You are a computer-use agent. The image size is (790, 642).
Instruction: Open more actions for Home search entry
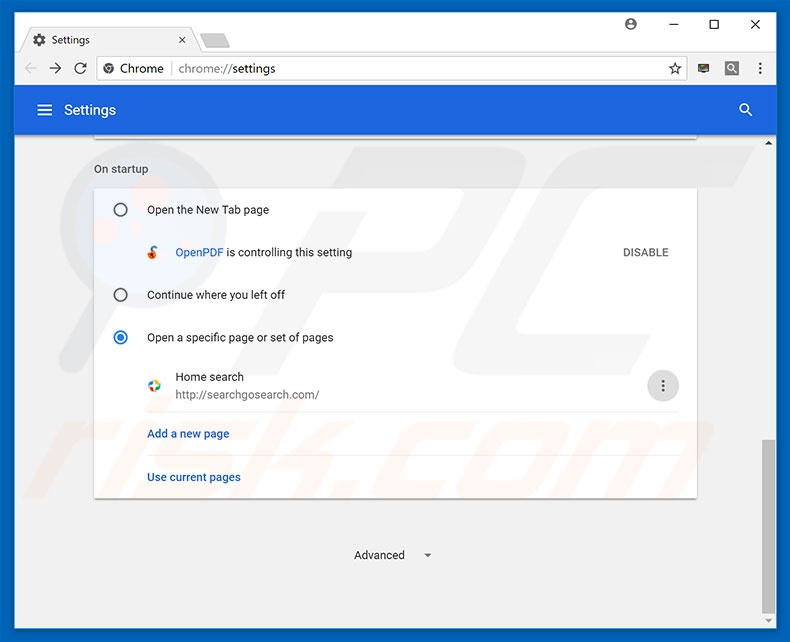[x=662, y=386]
